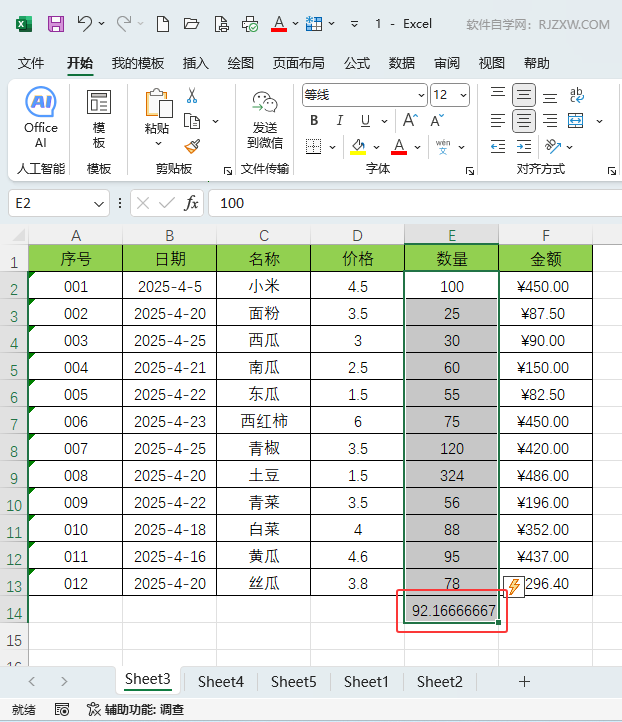
Task: Undo the last action
Action: point(85,23)
